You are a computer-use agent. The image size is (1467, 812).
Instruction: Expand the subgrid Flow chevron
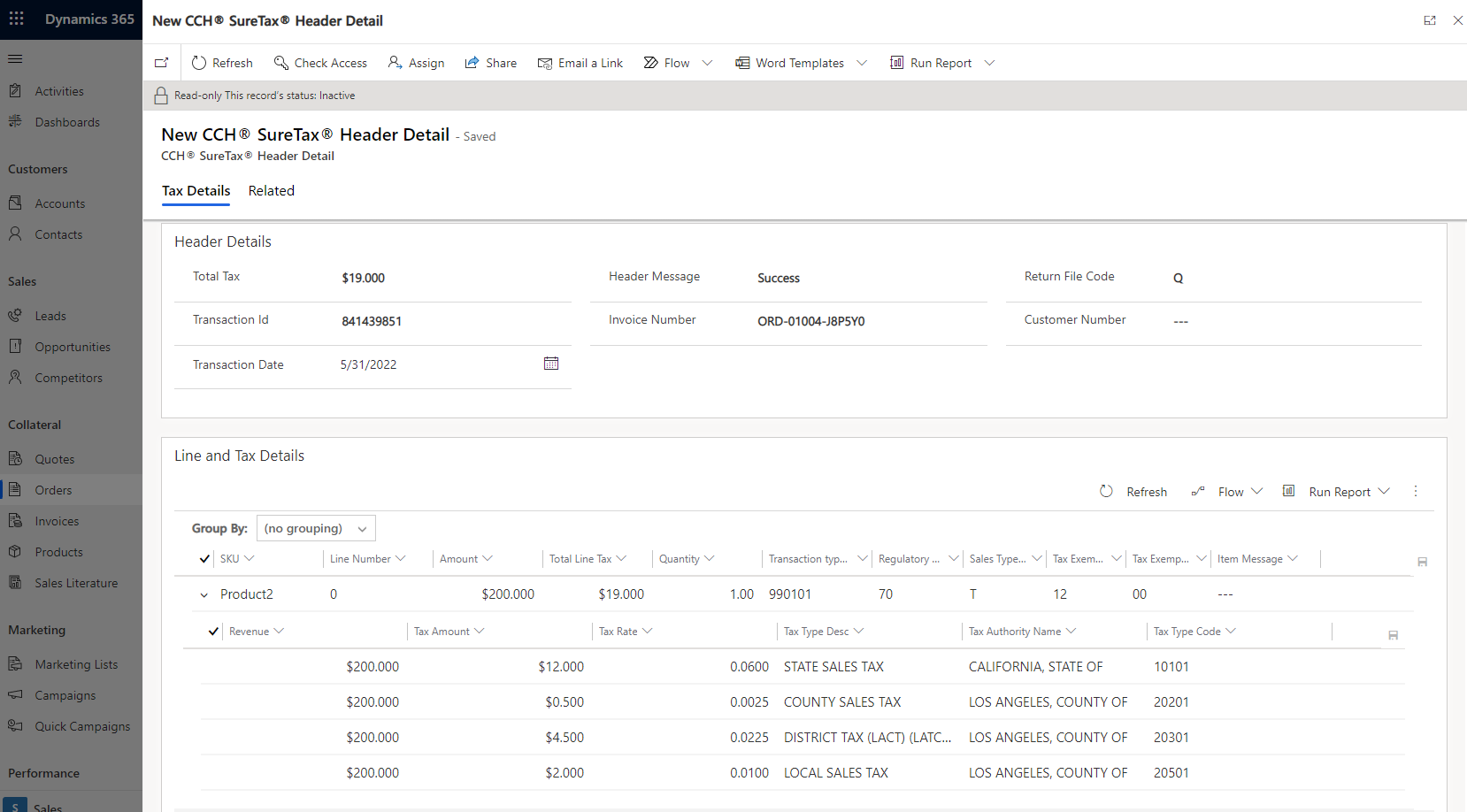pyautogui.click(x=1256, y=491)
